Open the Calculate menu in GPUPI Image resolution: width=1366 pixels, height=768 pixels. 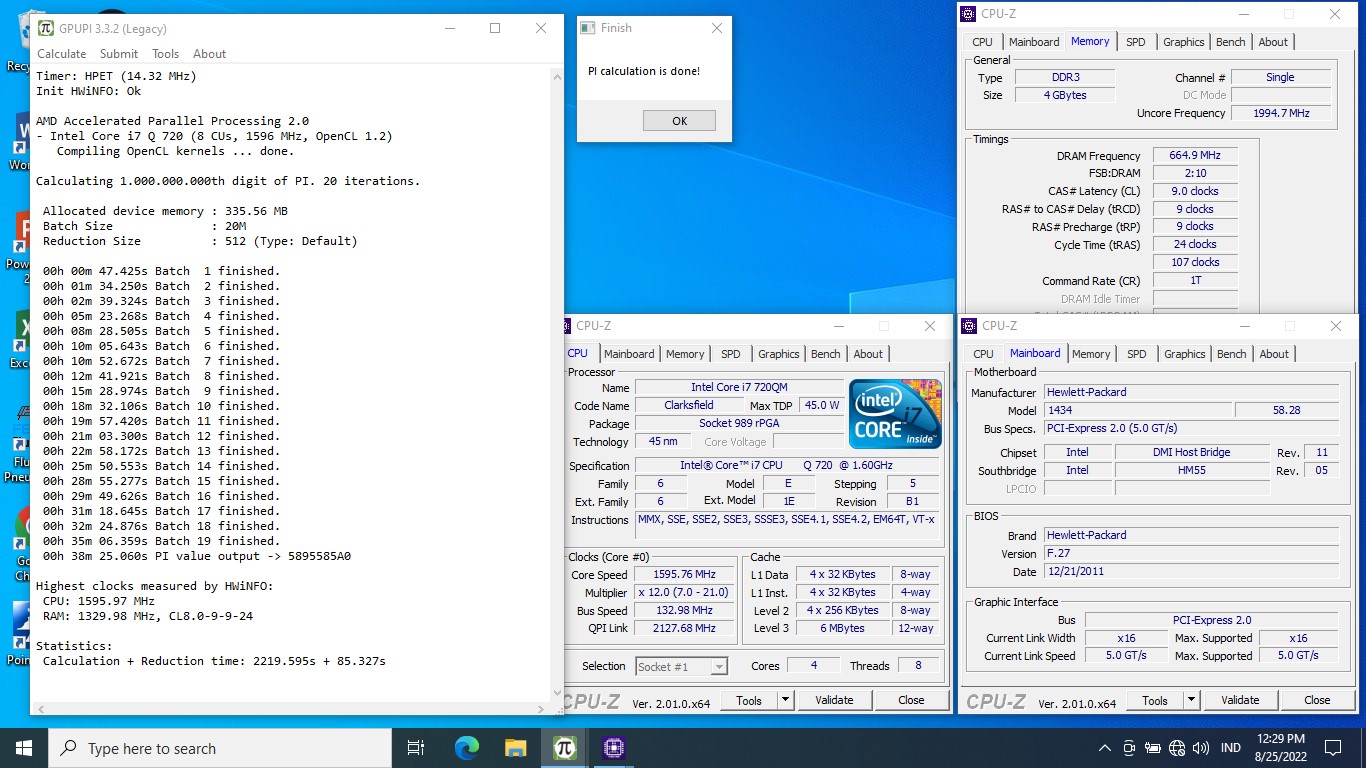pos(62,54)
